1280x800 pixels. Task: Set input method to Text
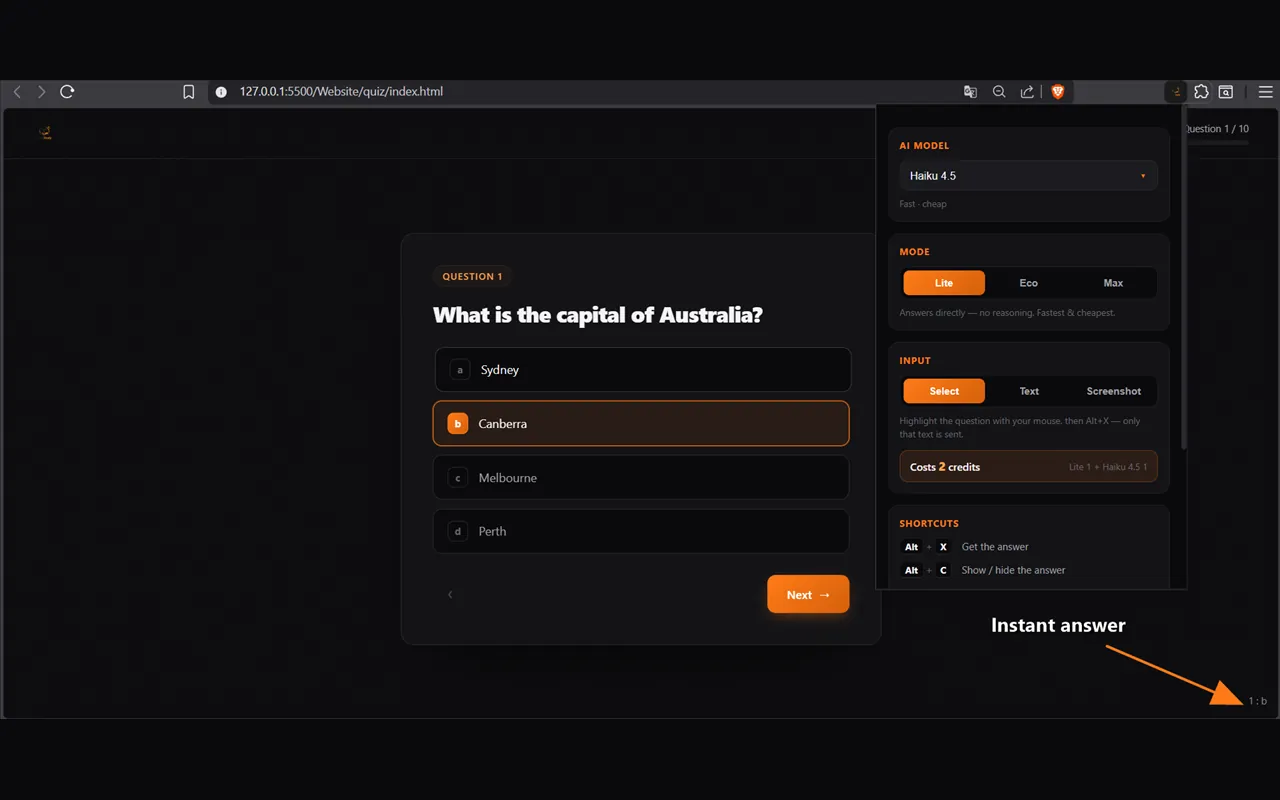click(x=1029, y=391)
